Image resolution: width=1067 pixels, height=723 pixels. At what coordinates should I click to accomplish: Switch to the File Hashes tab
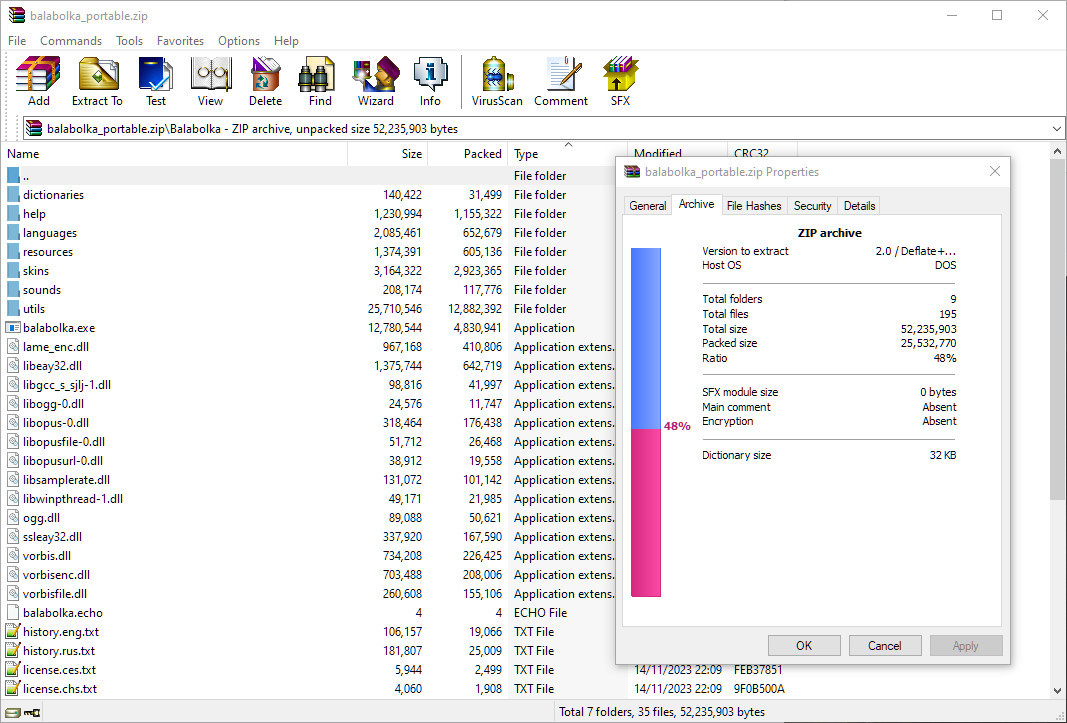click(x=754, y=206)
